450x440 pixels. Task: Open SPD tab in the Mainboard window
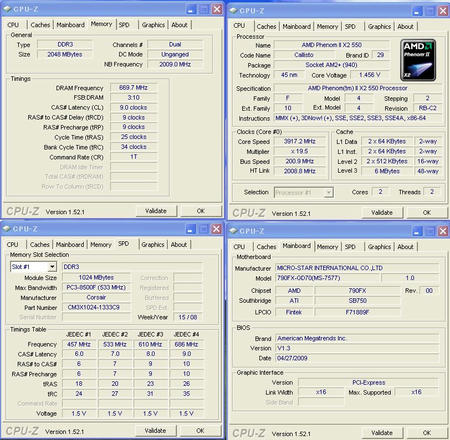[x=350, y=247]
